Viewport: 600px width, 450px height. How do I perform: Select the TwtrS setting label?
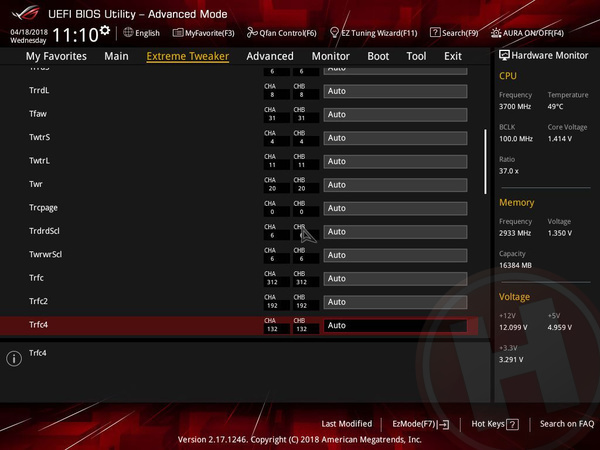coord(39,137)
